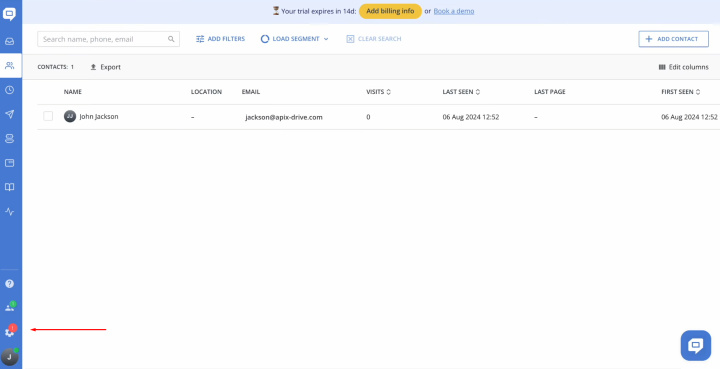Open the clock history sidebar icon
The height and width of the screenshot is (369, 720).
pos(9,90)
